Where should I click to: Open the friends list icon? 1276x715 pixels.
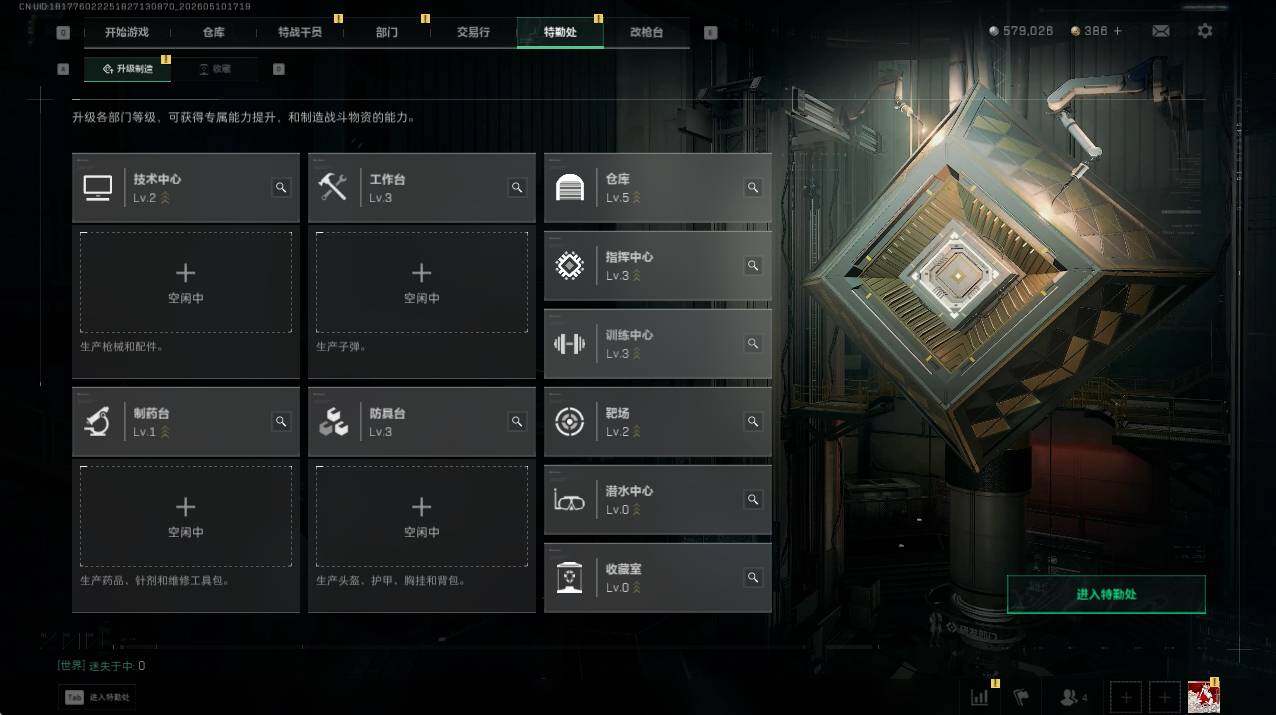pos(1073,697)
